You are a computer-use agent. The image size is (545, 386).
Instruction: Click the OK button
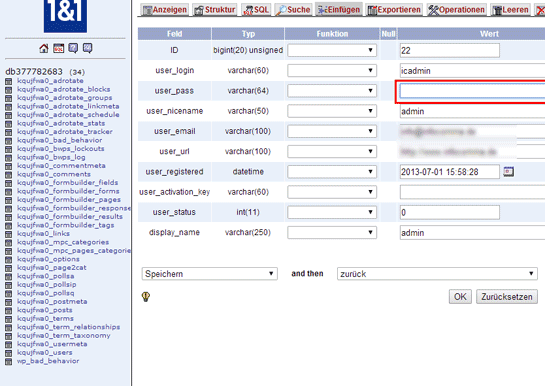click(x=460, y=297)
